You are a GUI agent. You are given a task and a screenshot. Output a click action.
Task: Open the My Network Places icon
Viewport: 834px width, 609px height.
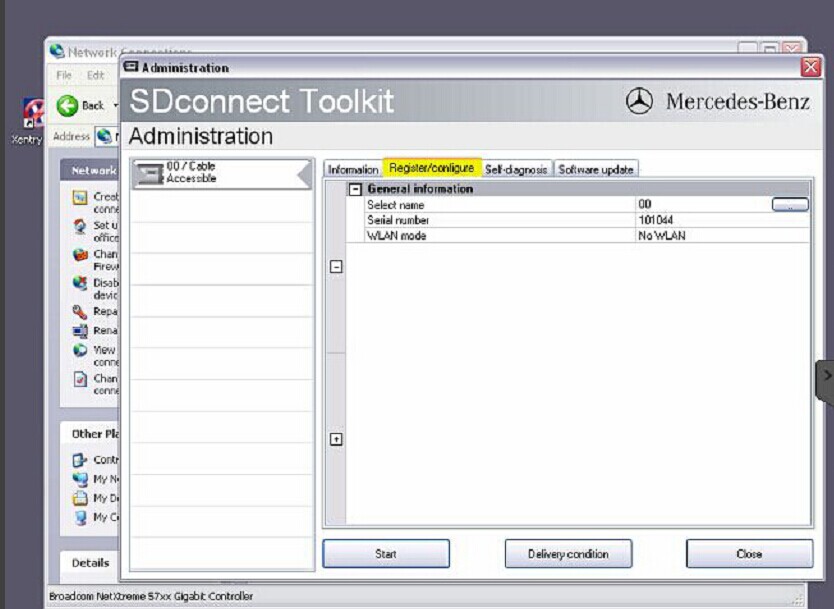(x=80, y=479)
